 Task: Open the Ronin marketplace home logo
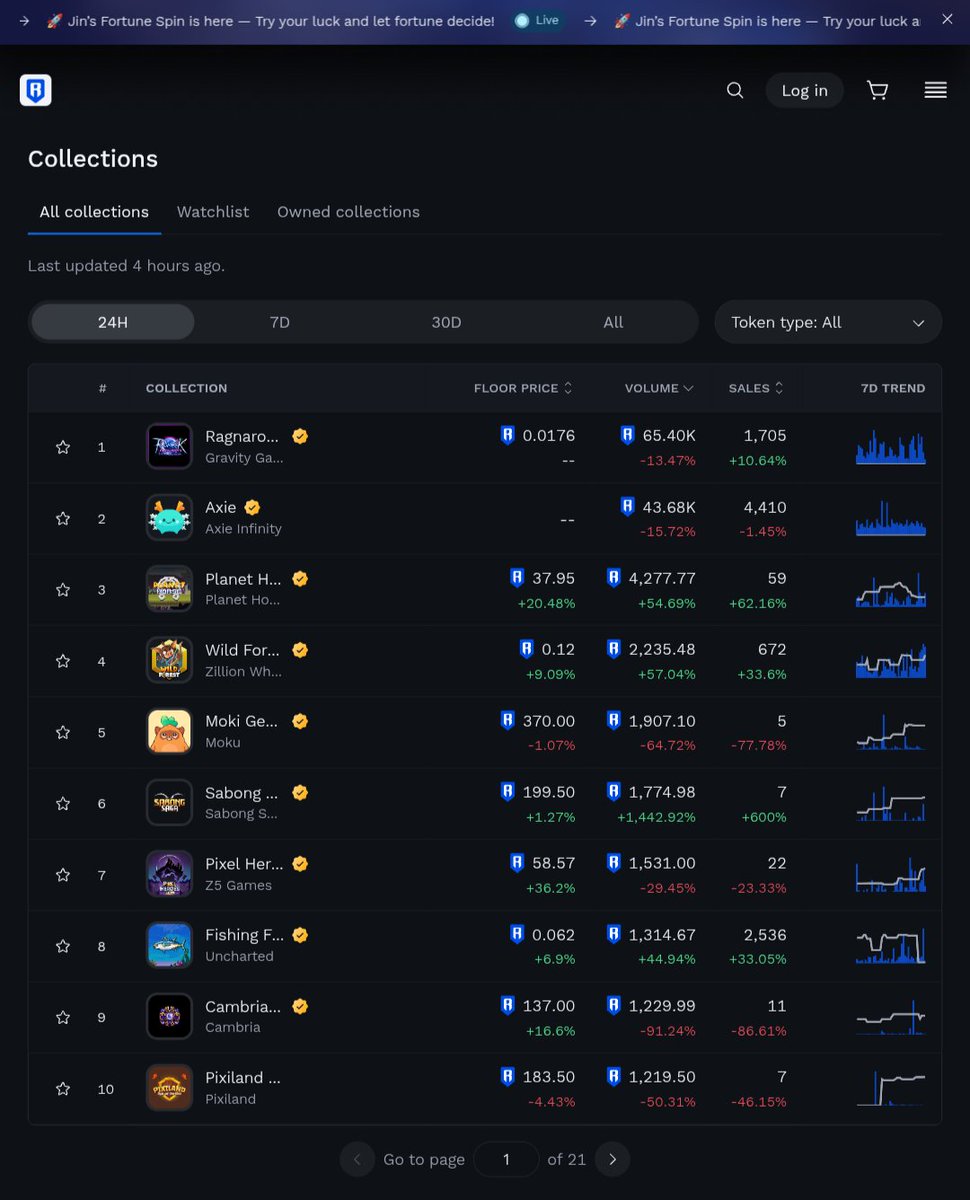[36, 90]
